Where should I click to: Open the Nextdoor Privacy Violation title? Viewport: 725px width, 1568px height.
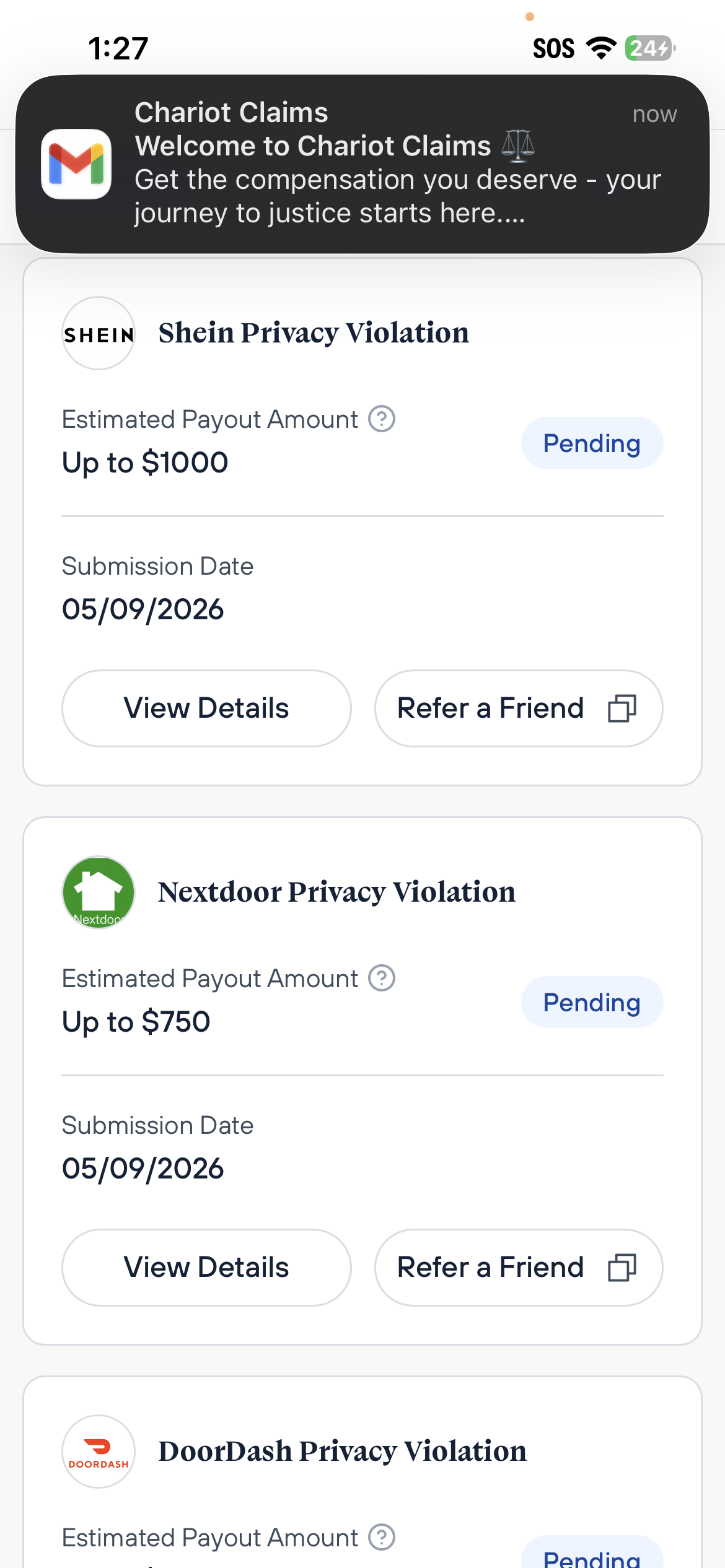tap(336, 892)
